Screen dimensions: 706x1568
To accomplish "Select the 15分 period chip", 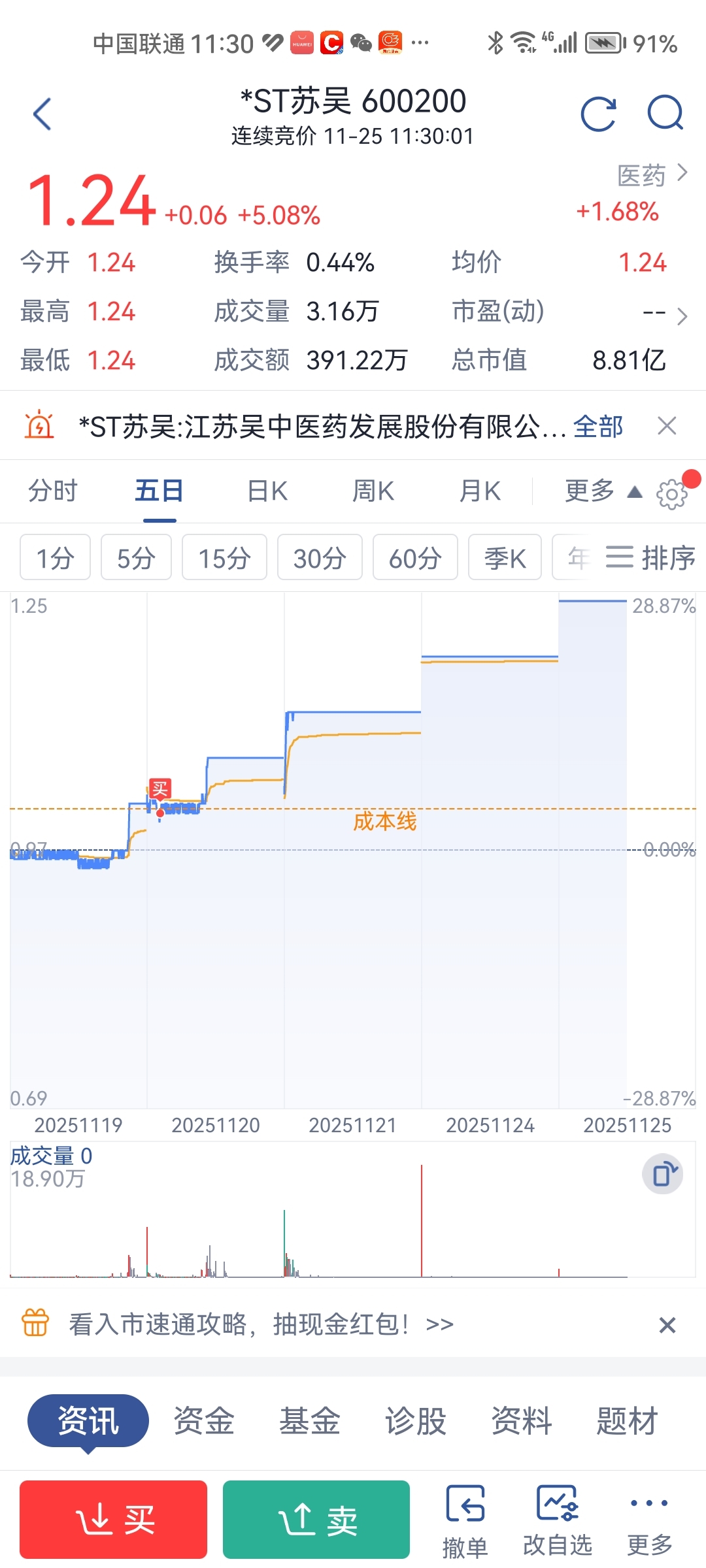I will coord(224,557).
